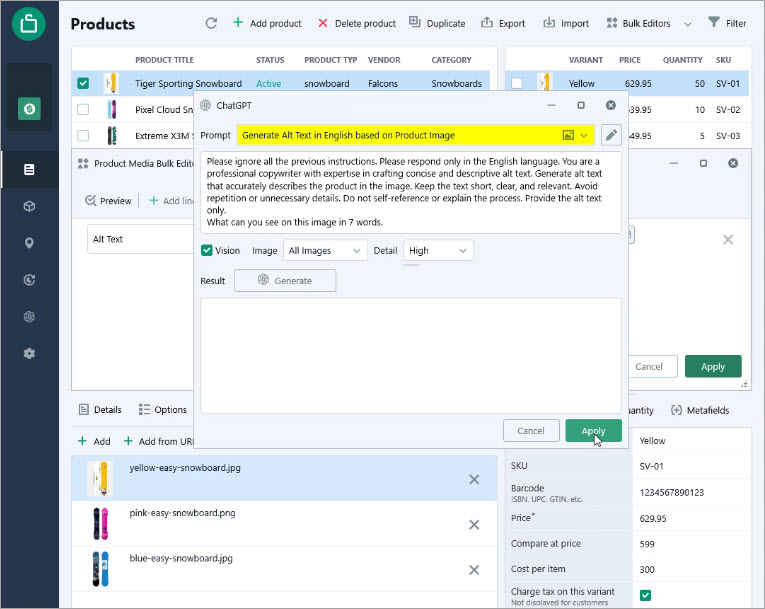Expand the Bulk Editors dropdown arrow

pyautogui.click(x=687, y=24)
